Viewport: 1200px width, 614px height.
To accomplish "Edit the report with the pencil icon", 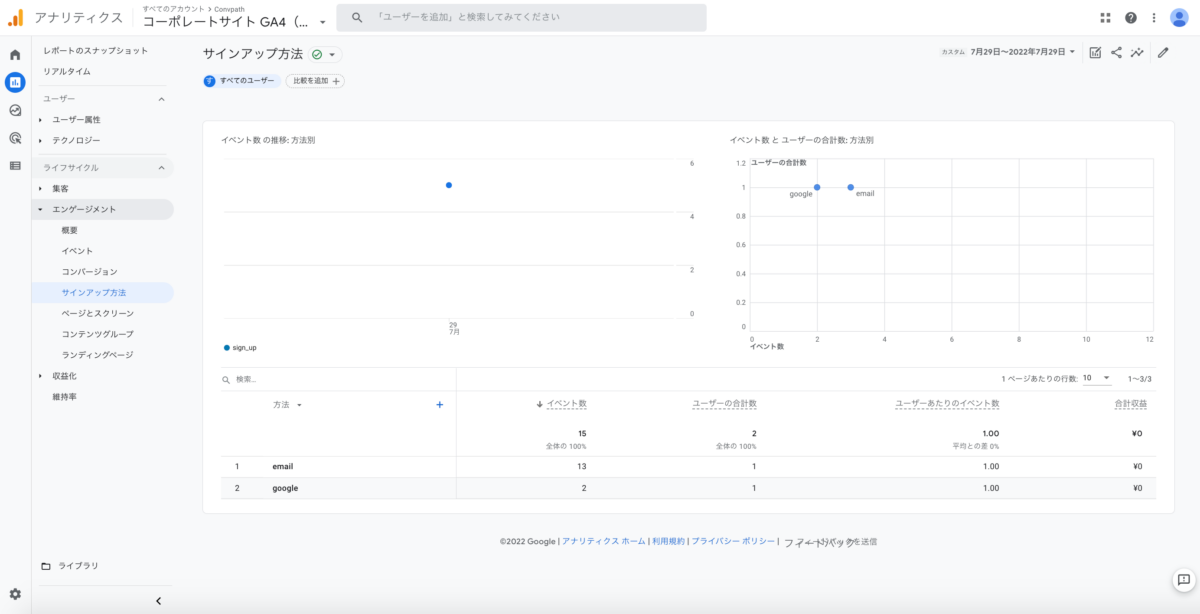I will (1163, 52).
